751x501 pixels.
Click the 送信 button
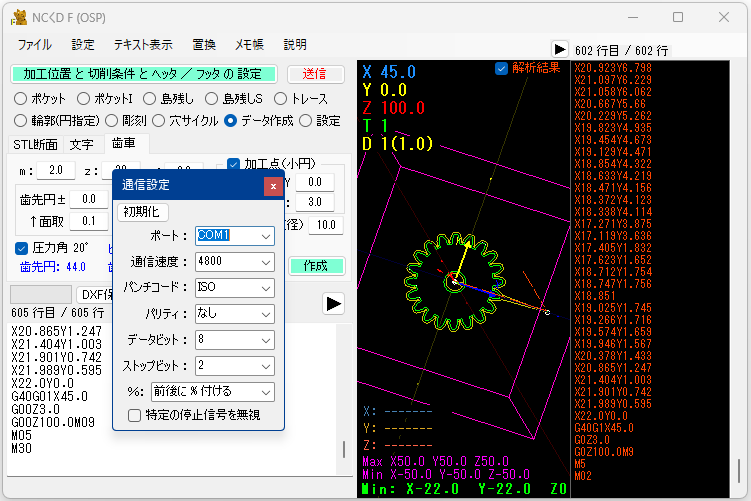click(315, 74)
